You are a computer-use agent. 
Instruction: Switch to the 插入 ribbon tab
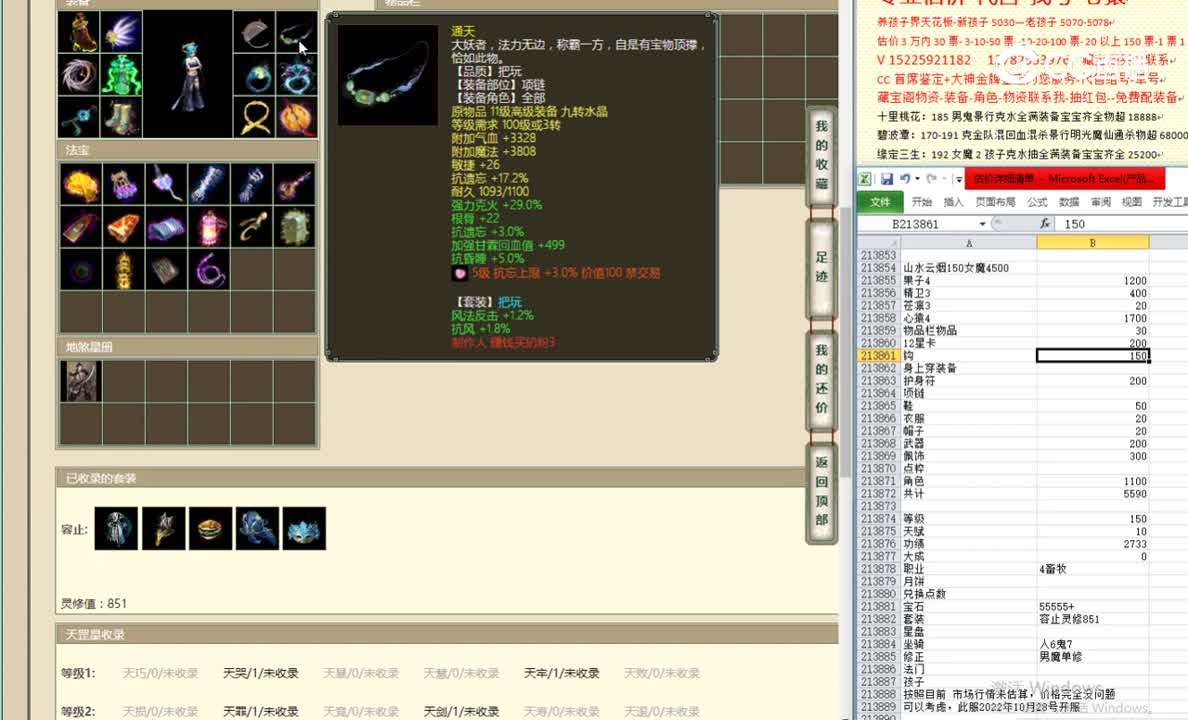[953, 202]
